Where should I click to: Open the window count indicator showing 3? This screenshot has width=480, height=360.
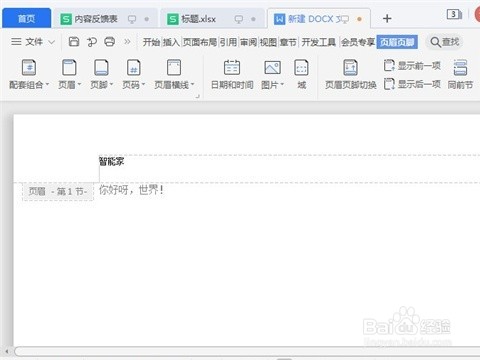[454, 15]
